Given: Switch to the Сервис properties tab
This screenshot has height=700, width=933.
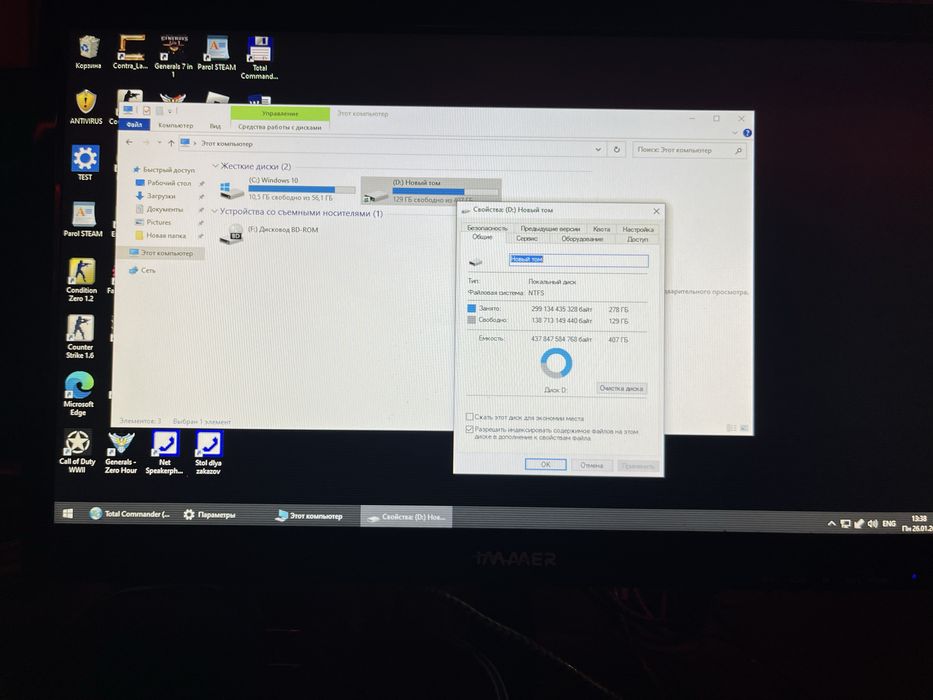Looking at the screenshot, I should [527, 239].
